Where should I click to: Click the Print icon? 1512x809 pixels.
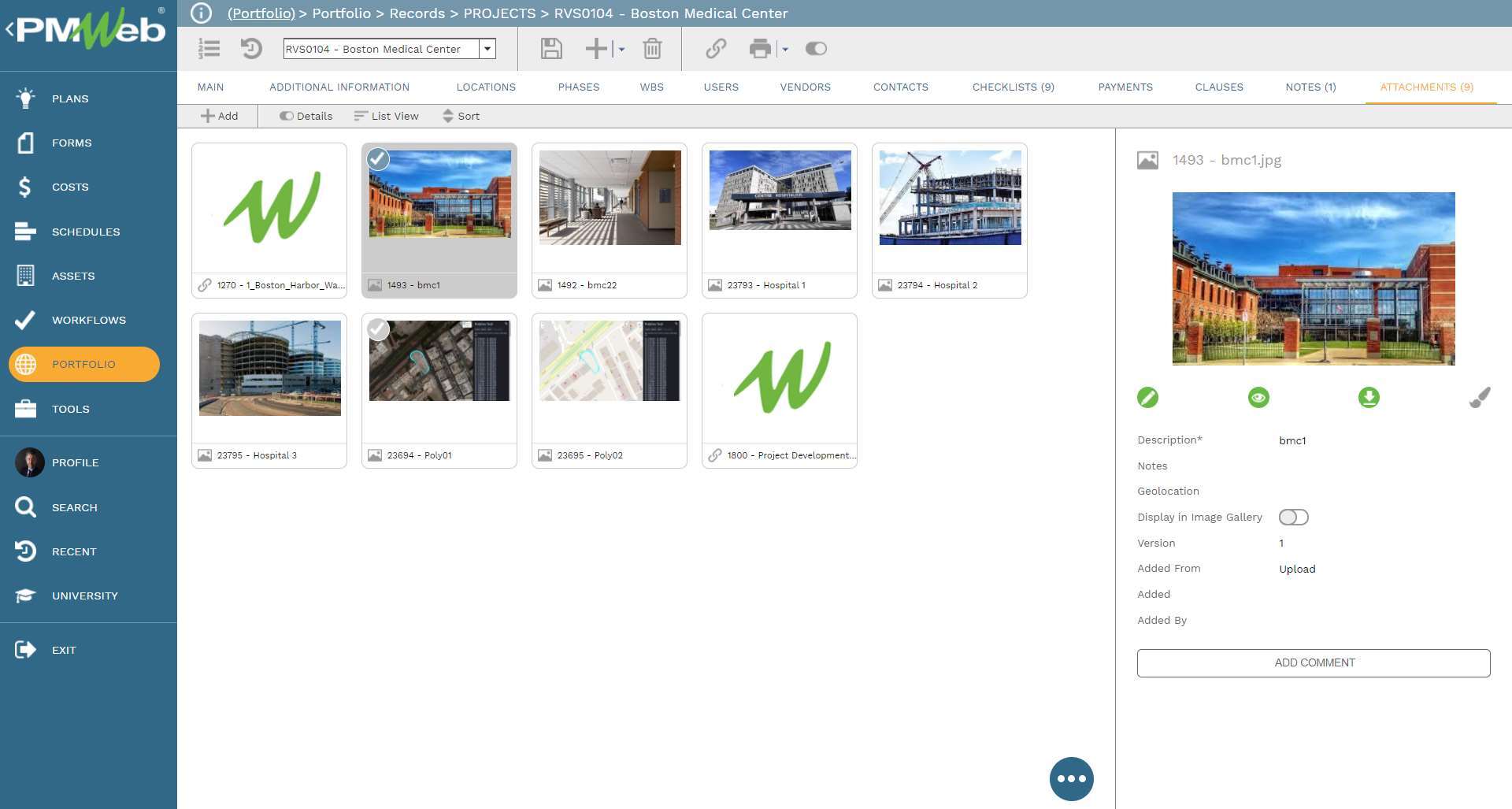tap(760, 49)
